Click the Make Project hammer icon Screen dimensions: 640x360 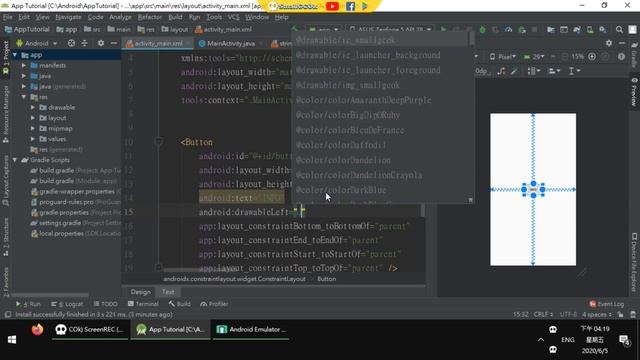click(295, 29)
